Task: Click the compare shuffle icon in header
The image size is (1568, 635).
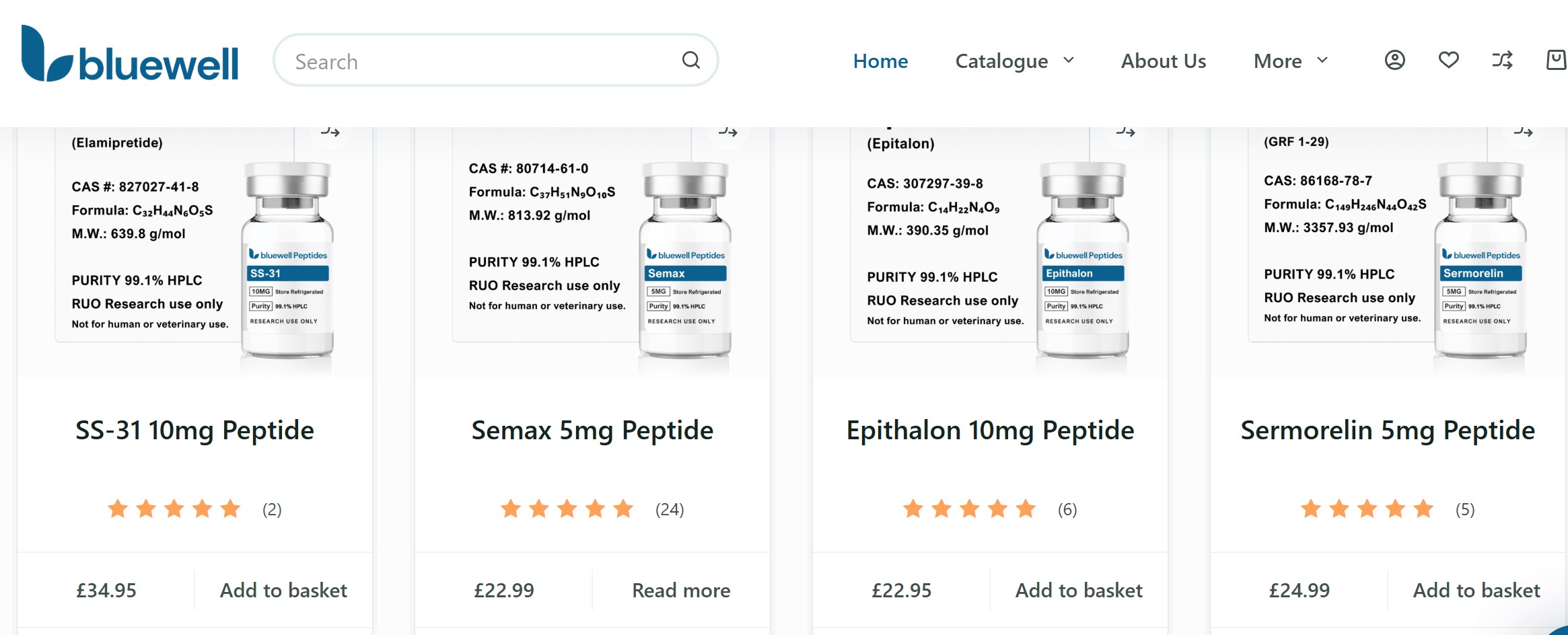Action: coord(1502,61)
